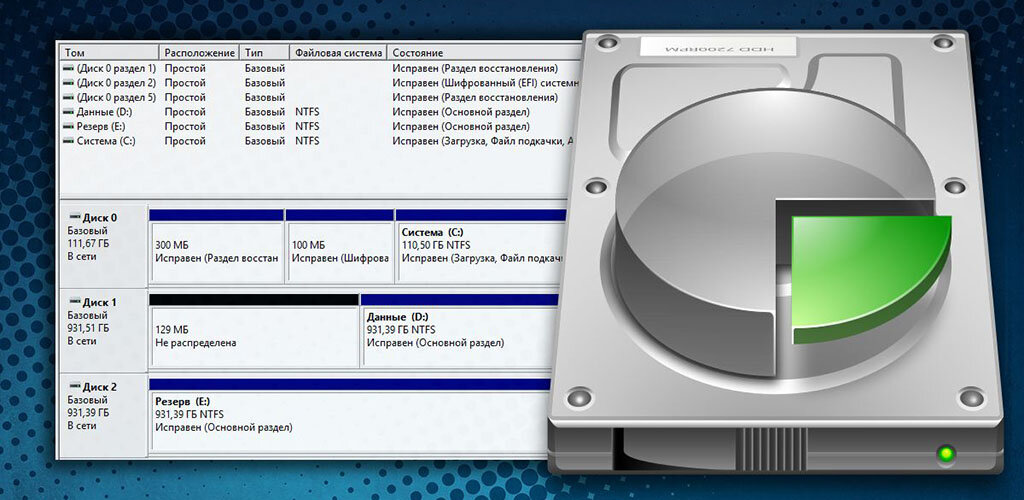Click drive icon beside (Диск 0 раздел 2)
Viewport: 1024px width, 500px height.
[69, 83]
